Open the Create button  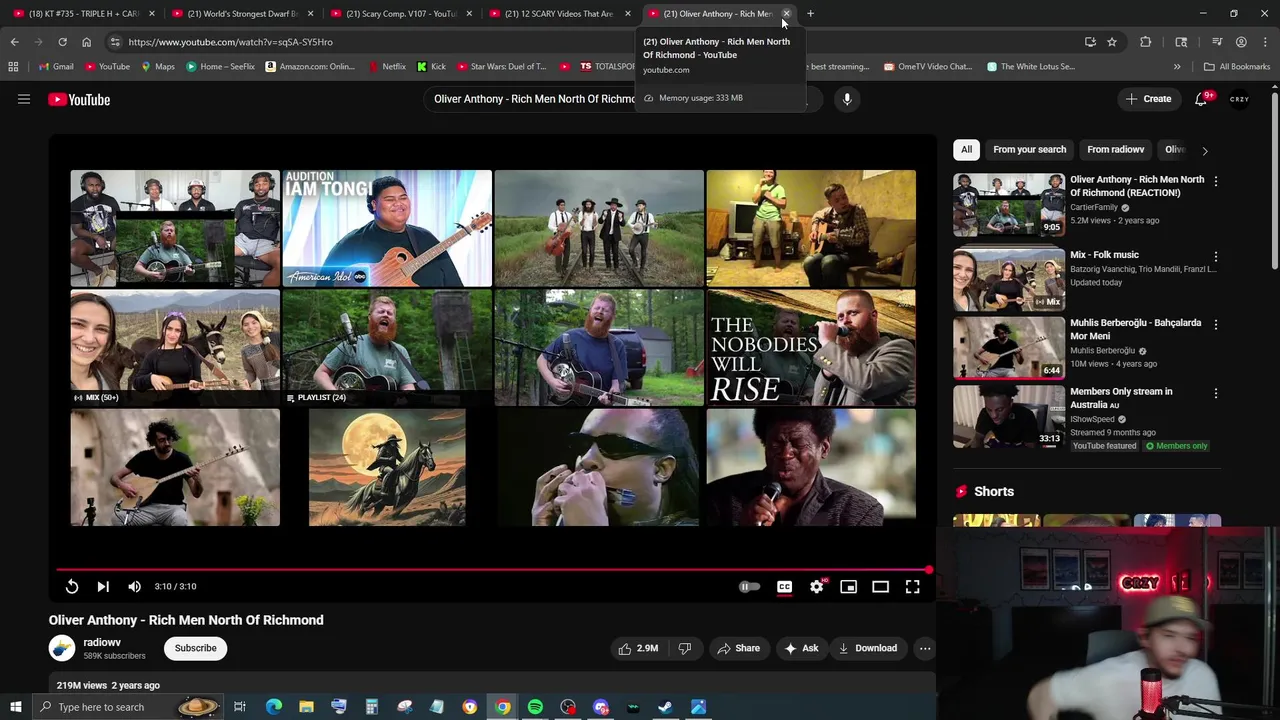point(1148,99)
